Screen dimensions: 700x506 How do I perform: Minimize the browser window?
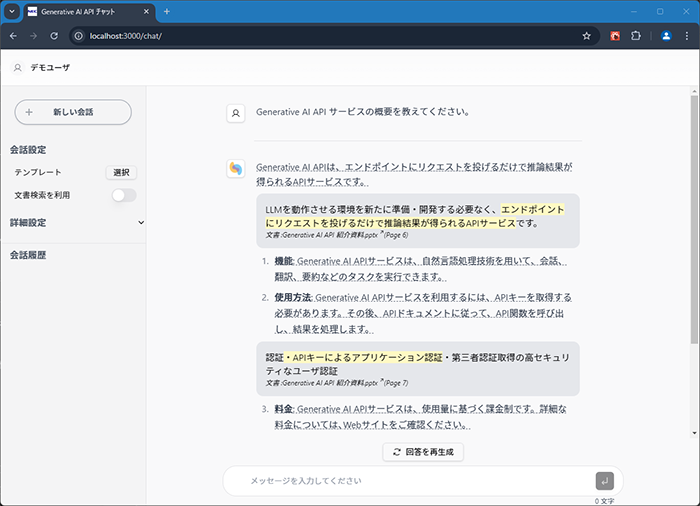point(633,12)
